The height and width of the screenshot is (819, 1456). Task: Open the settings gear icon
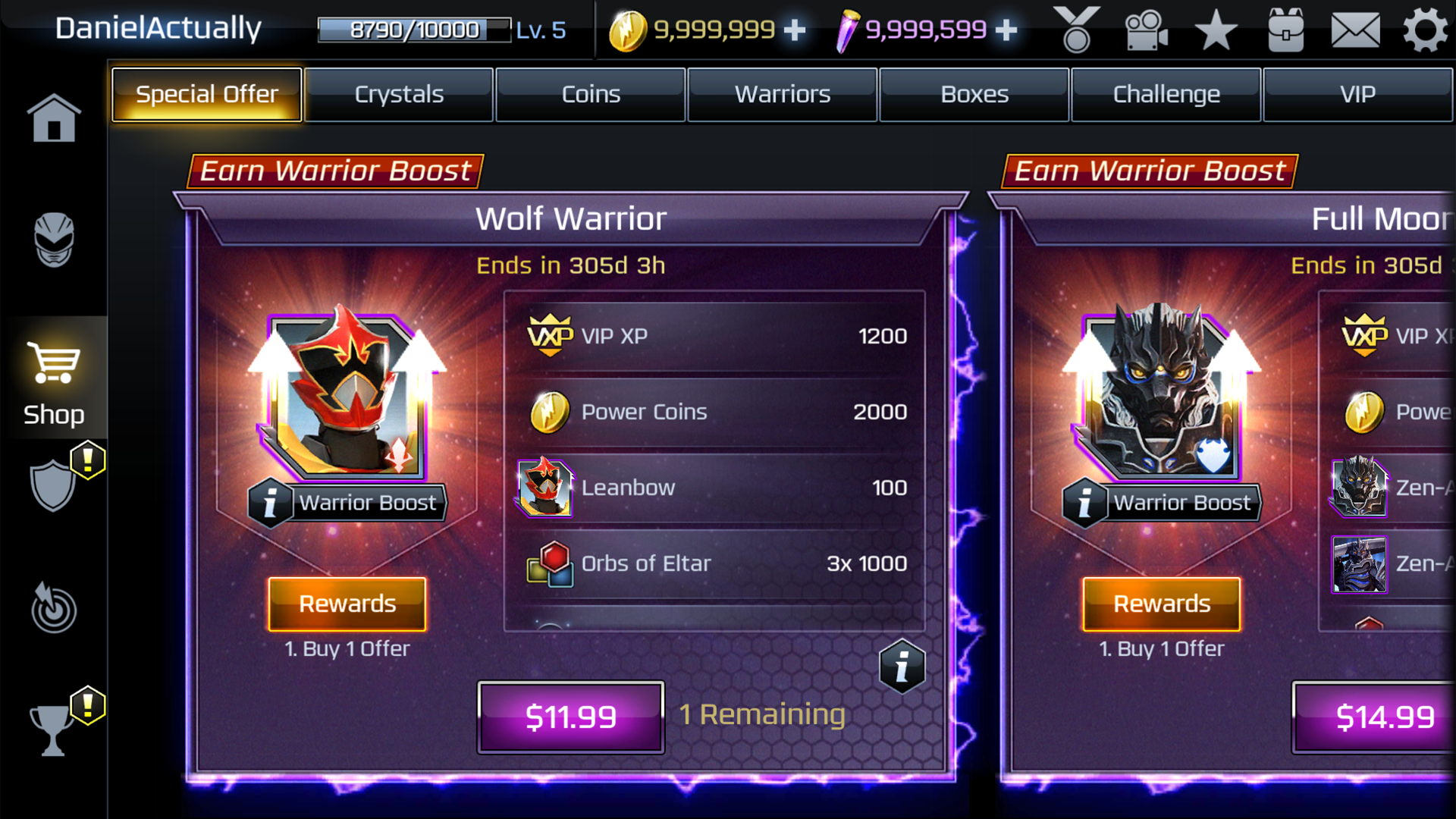[x=1425, y=30]
